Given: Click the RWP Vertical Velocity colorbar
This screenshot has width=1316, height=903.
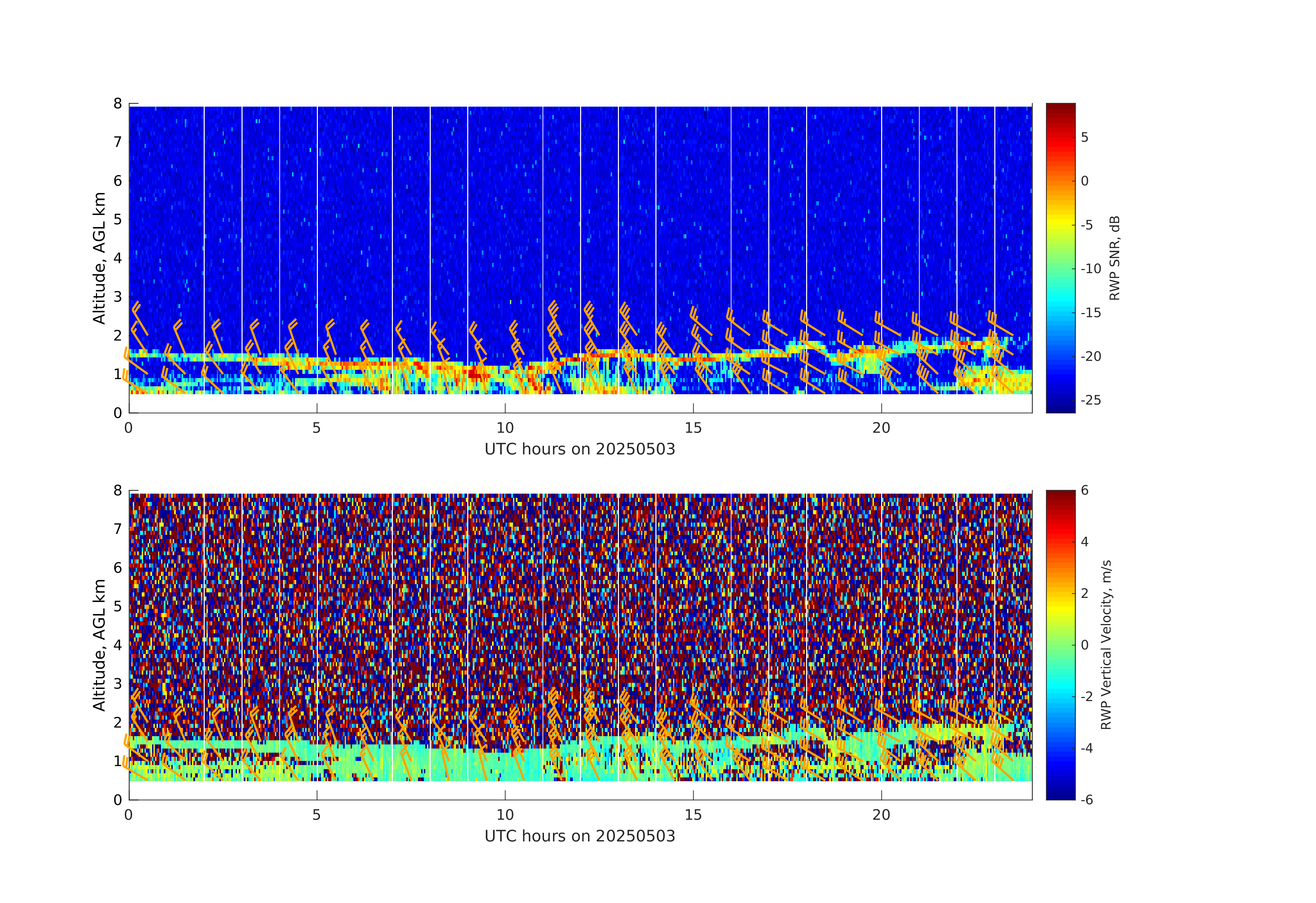Looking at the screenshot, I should [1060, 645].
